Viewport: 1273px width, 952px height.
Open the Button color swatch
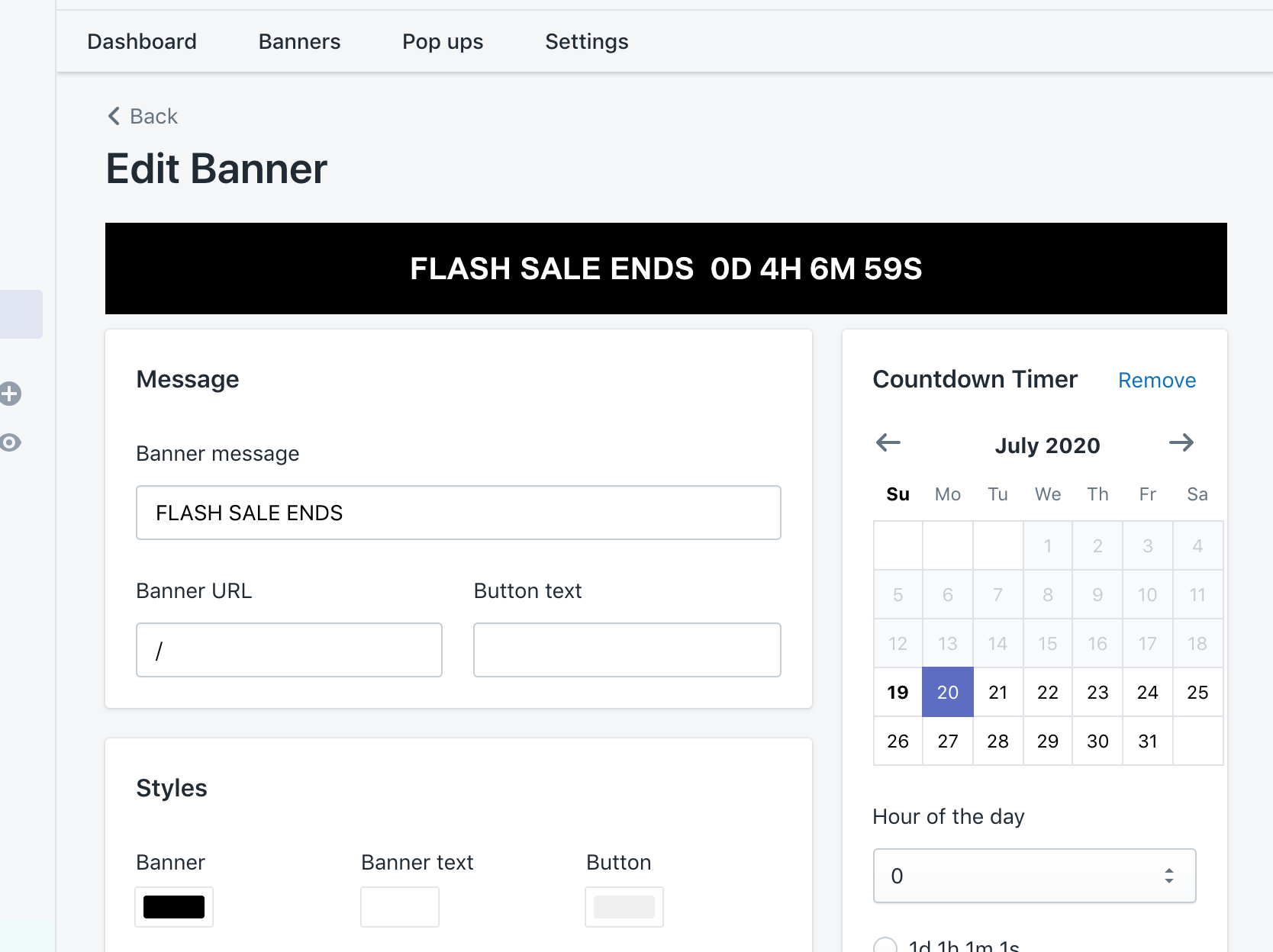[624, 907]
